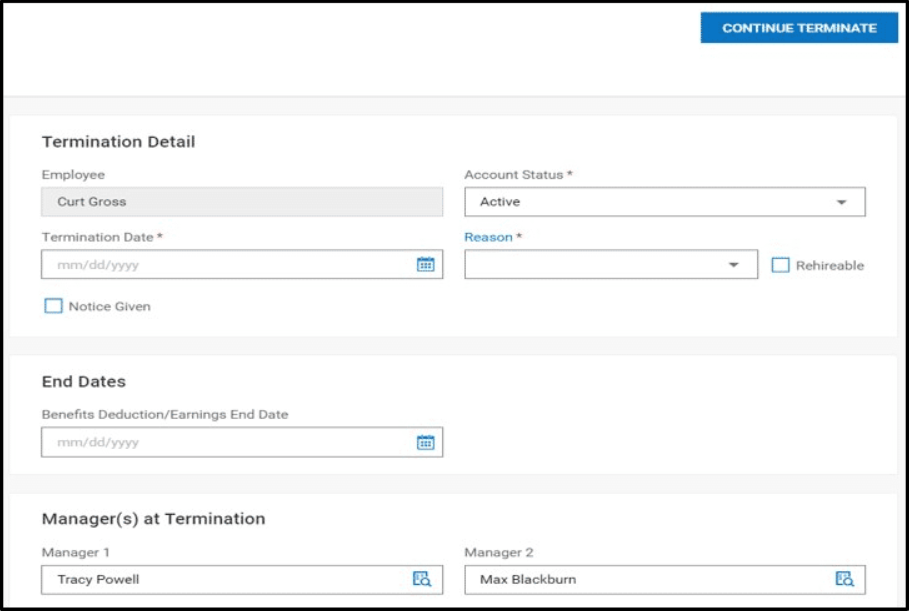Click Manager 2 lookup search icon
909x611 pixels.
click(x=844, y=579)
